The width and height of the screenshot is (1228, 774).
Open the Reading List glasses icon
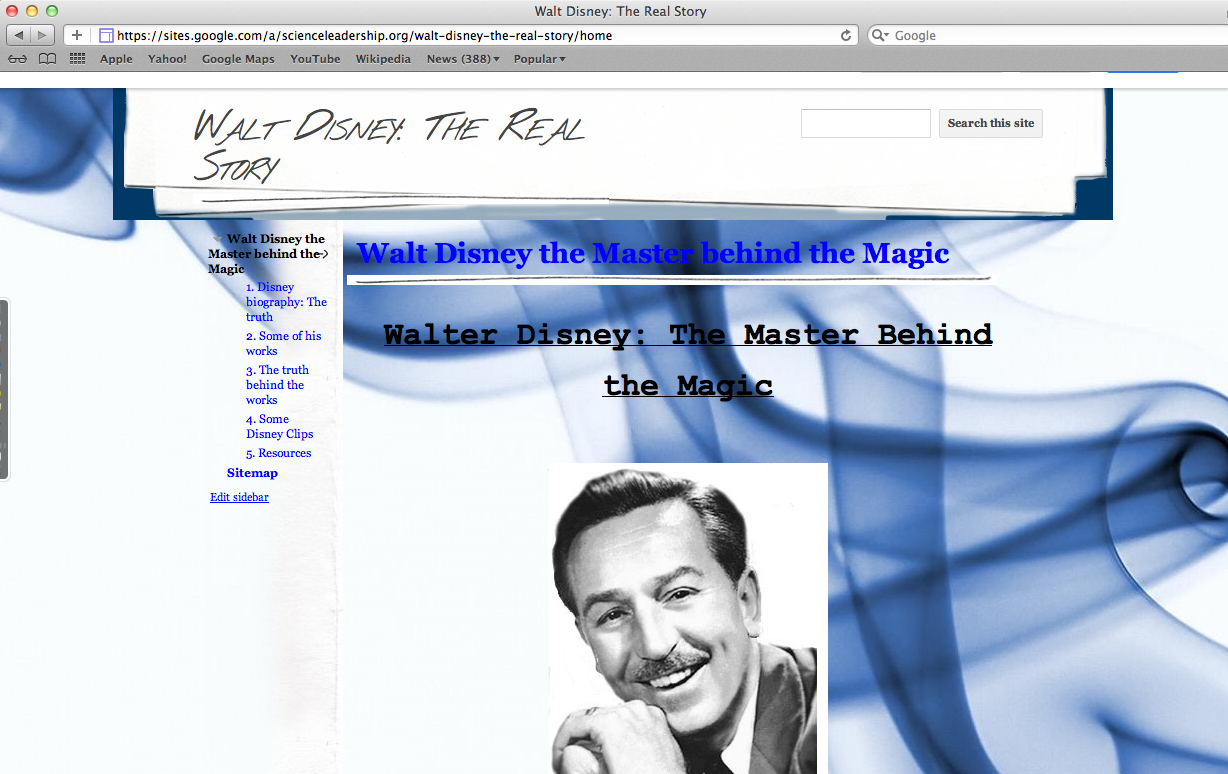coord(17,59)
